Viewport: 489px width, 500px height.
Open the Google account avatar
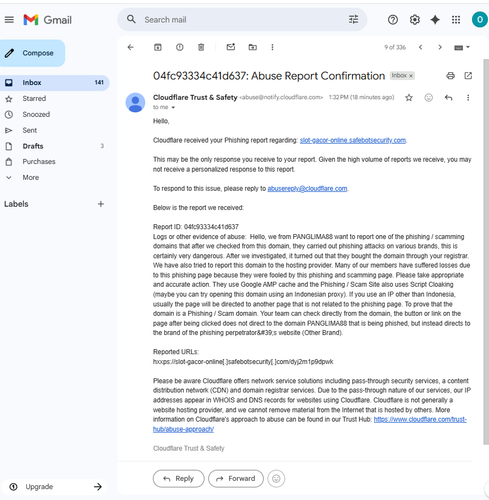pyautogui.click(x=480, y=20)
